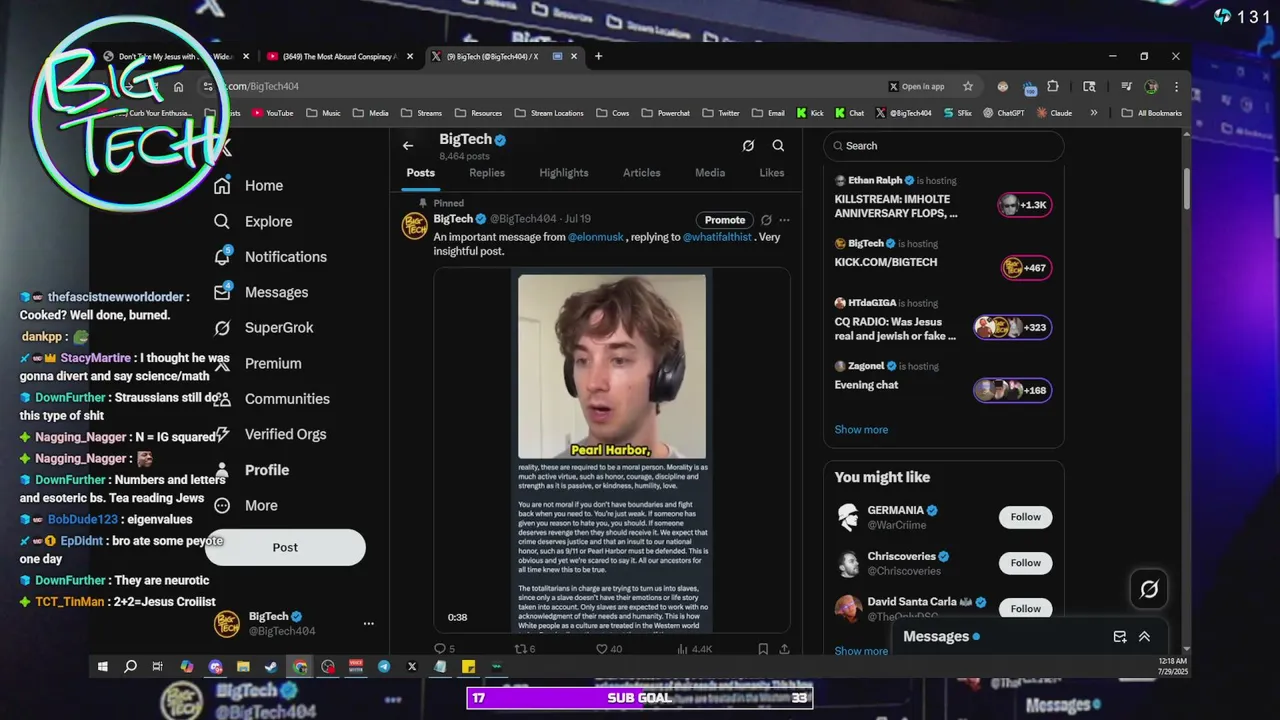Open account menu dots beside @BigTech404
The height and width of the screenshot is (720, 1280).
point(368,623)
